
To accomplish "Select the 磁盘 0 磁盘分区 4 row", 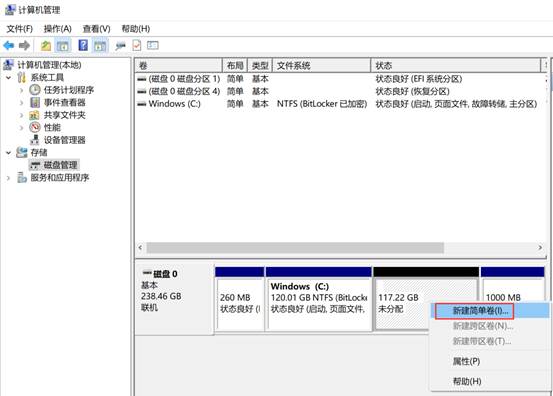I will pos(340,91).
